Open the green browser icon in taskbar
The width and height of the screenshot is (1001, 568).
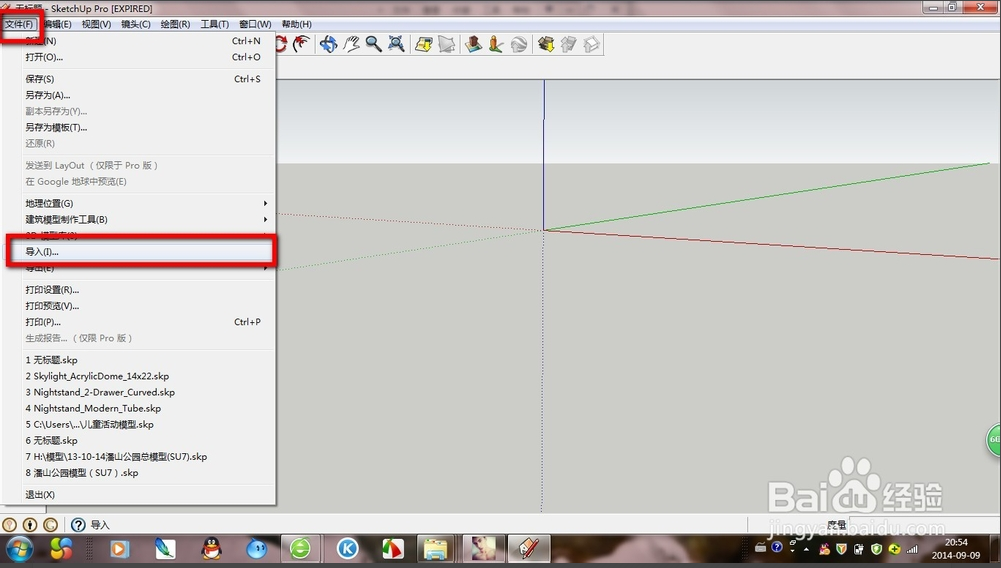click(300, 549)
